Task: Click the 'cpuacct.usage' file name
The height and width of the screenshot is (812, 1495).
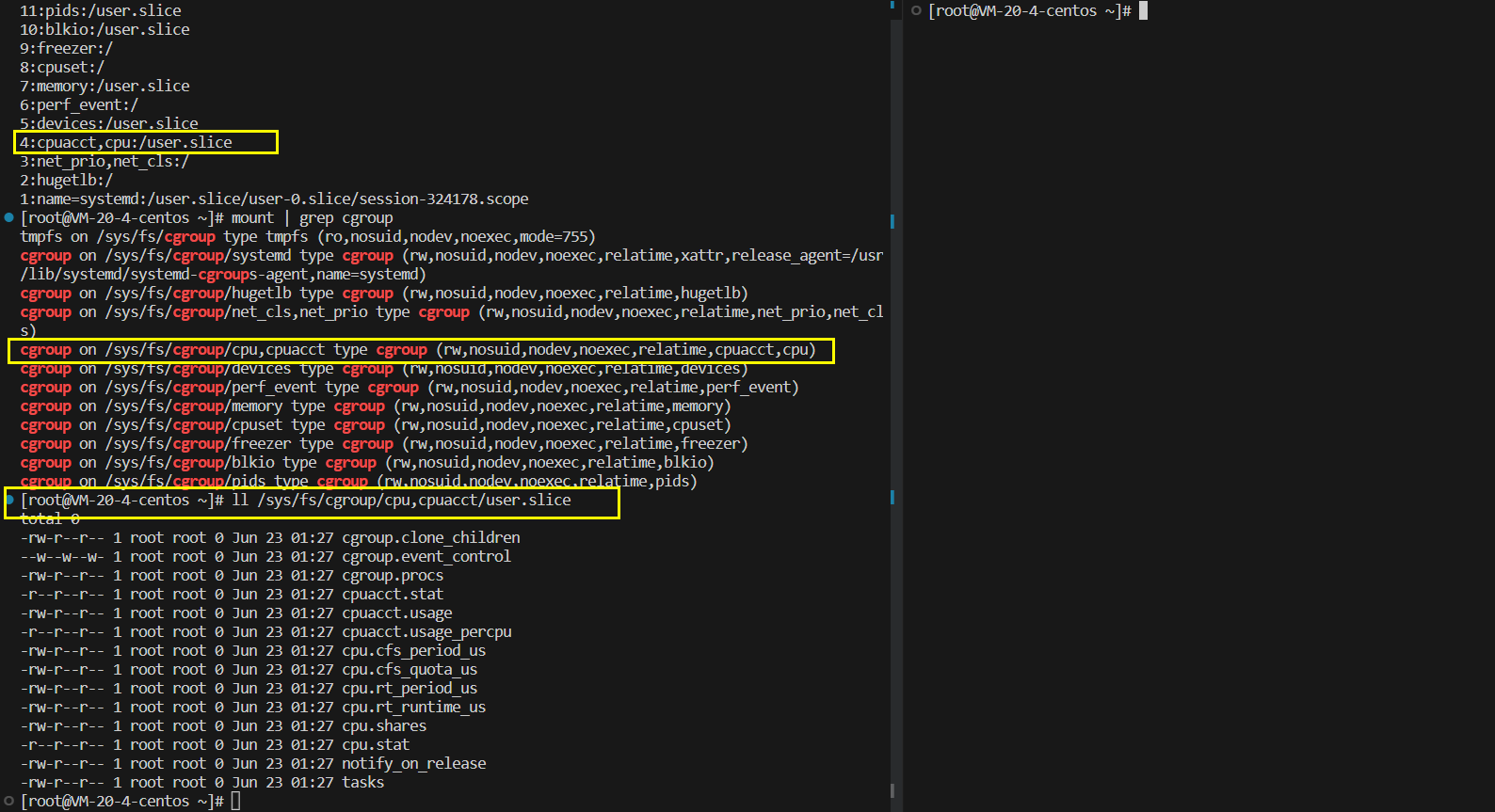Action: (397, 613)
